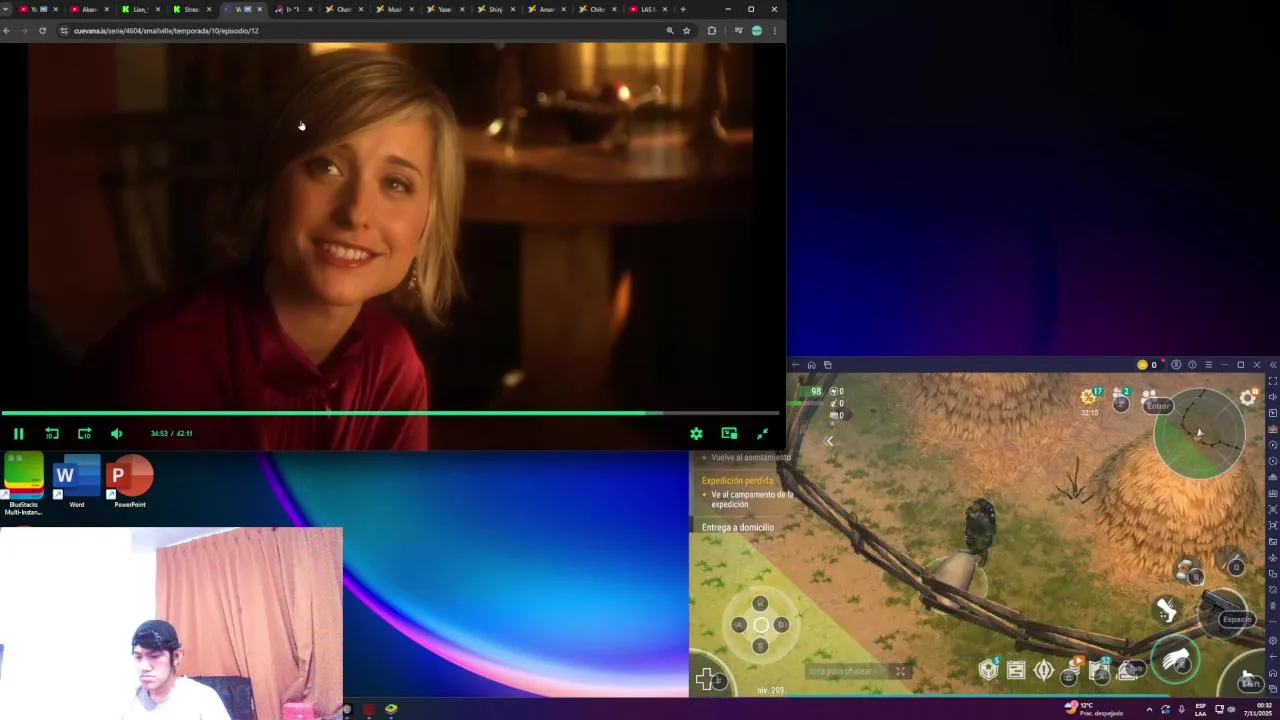
Task: Select the Expedición perdida quest
Action: [737, 481]
